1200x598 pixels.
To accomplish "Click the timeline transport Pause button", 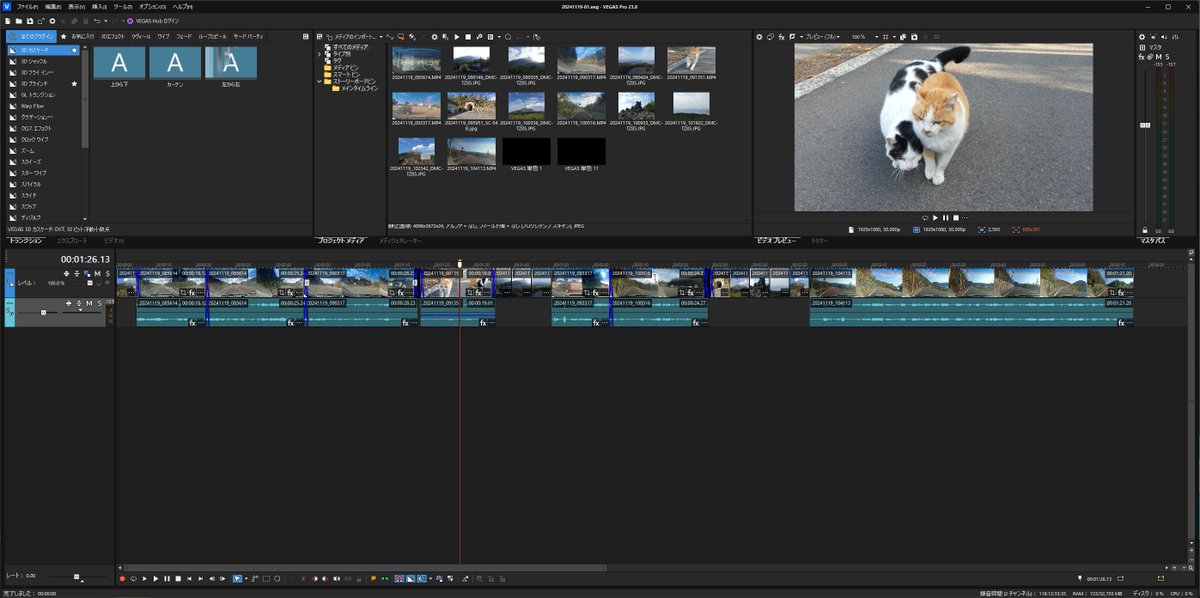I will (167, 578).
